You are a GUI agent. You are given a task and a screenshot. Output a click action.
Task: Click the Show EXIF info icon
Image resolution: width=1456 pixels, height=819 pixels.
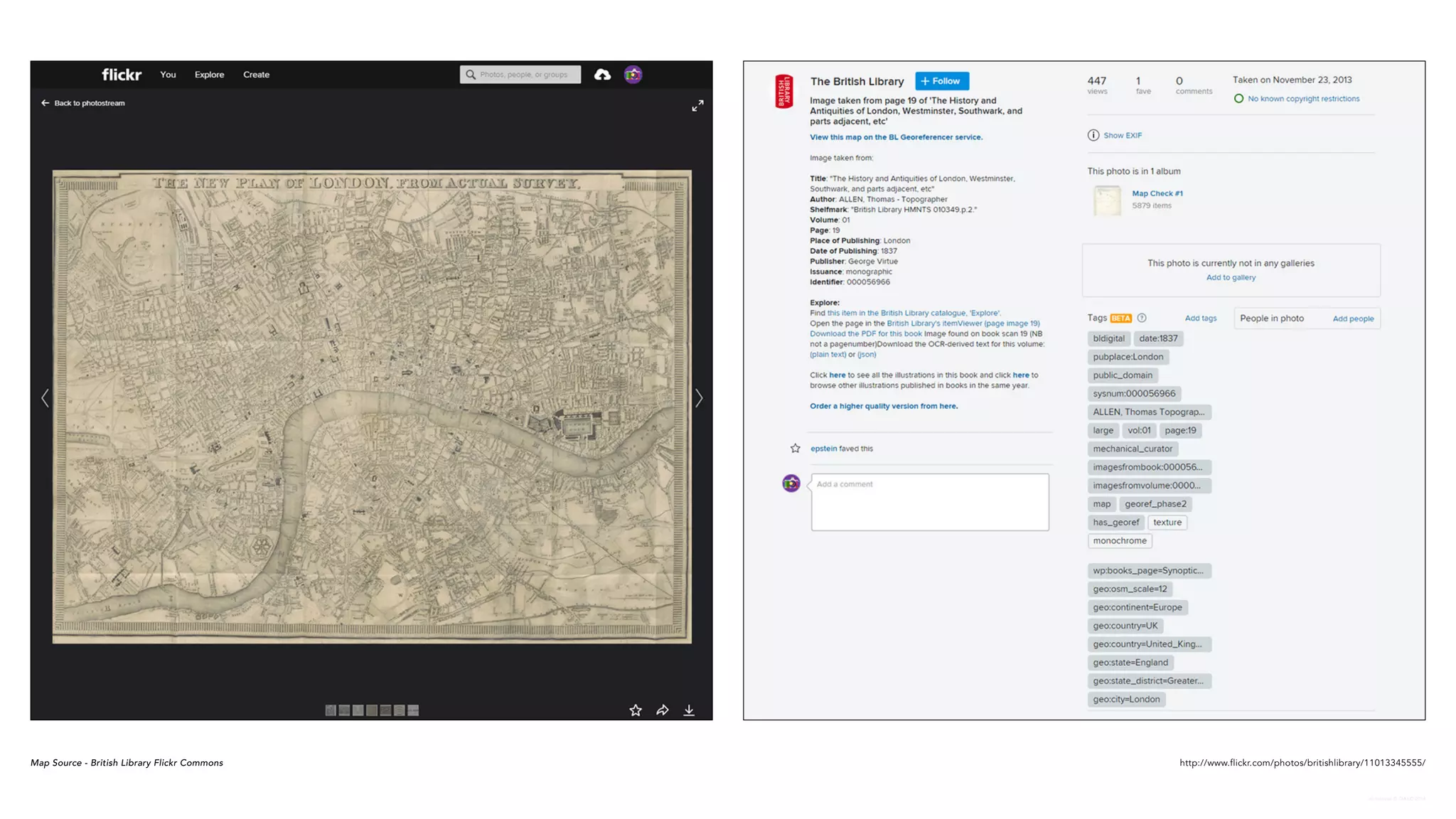[x=1093, y=135]
